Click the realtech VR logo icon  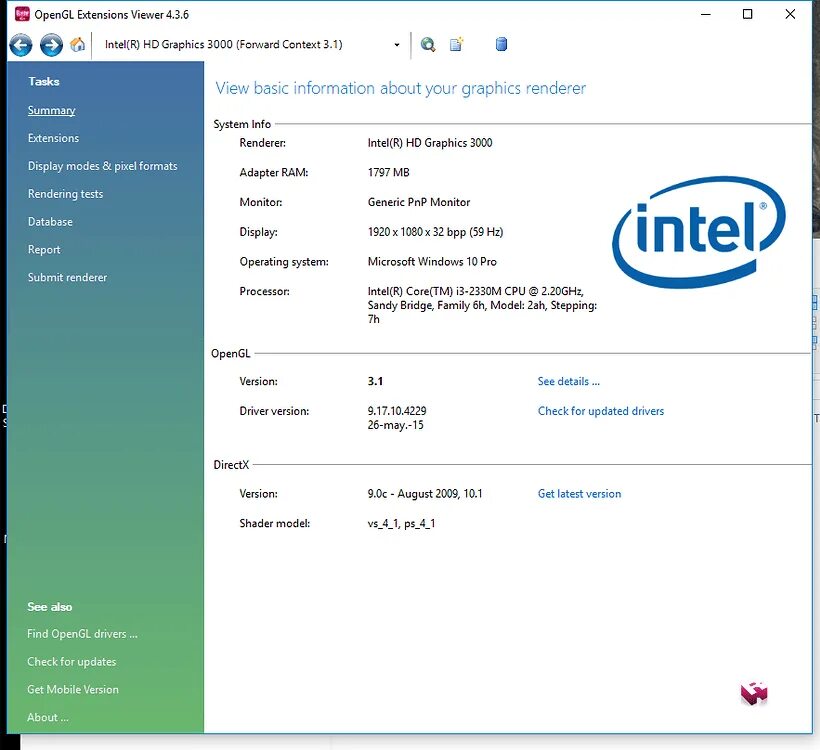(x=754, y=694)
